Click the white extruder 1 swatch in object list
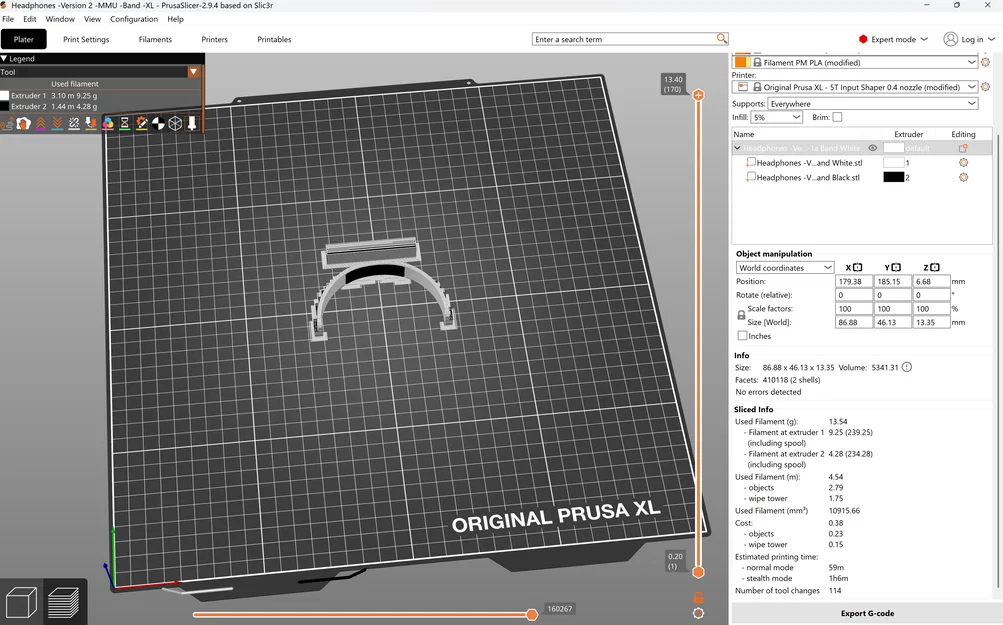This screenshot has width=1003, height=625. 894,162
